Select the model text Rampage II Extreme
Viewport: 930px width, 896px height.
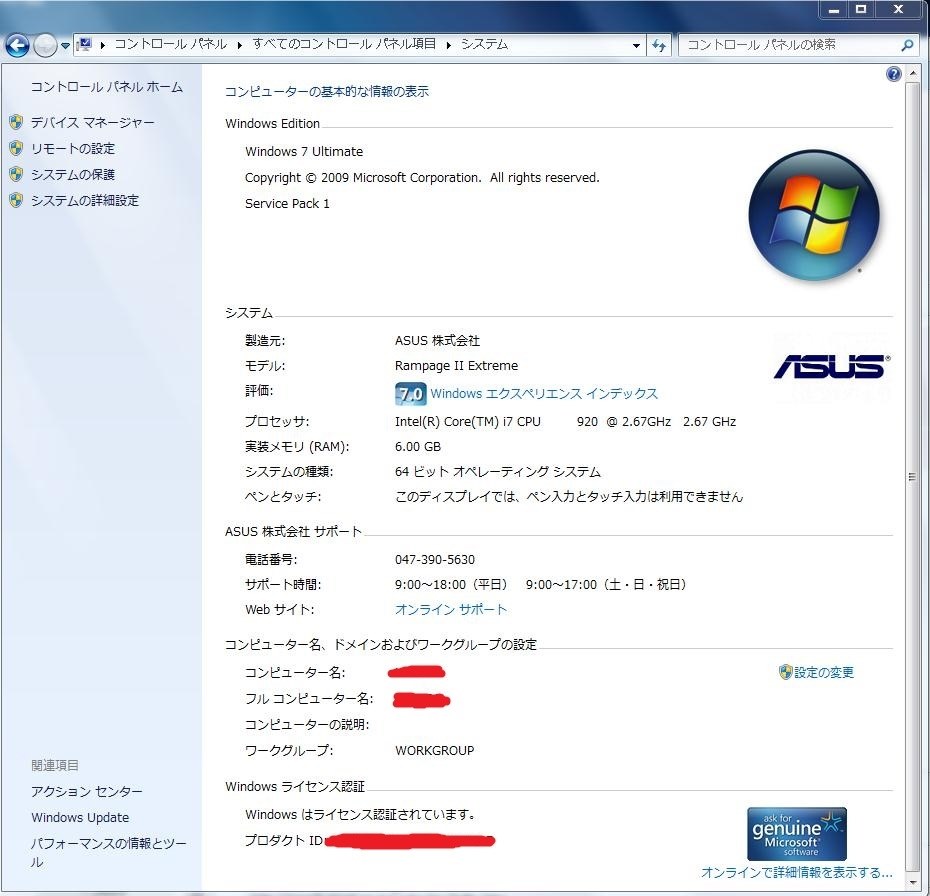pyautogui.click(x=456, y=366)
